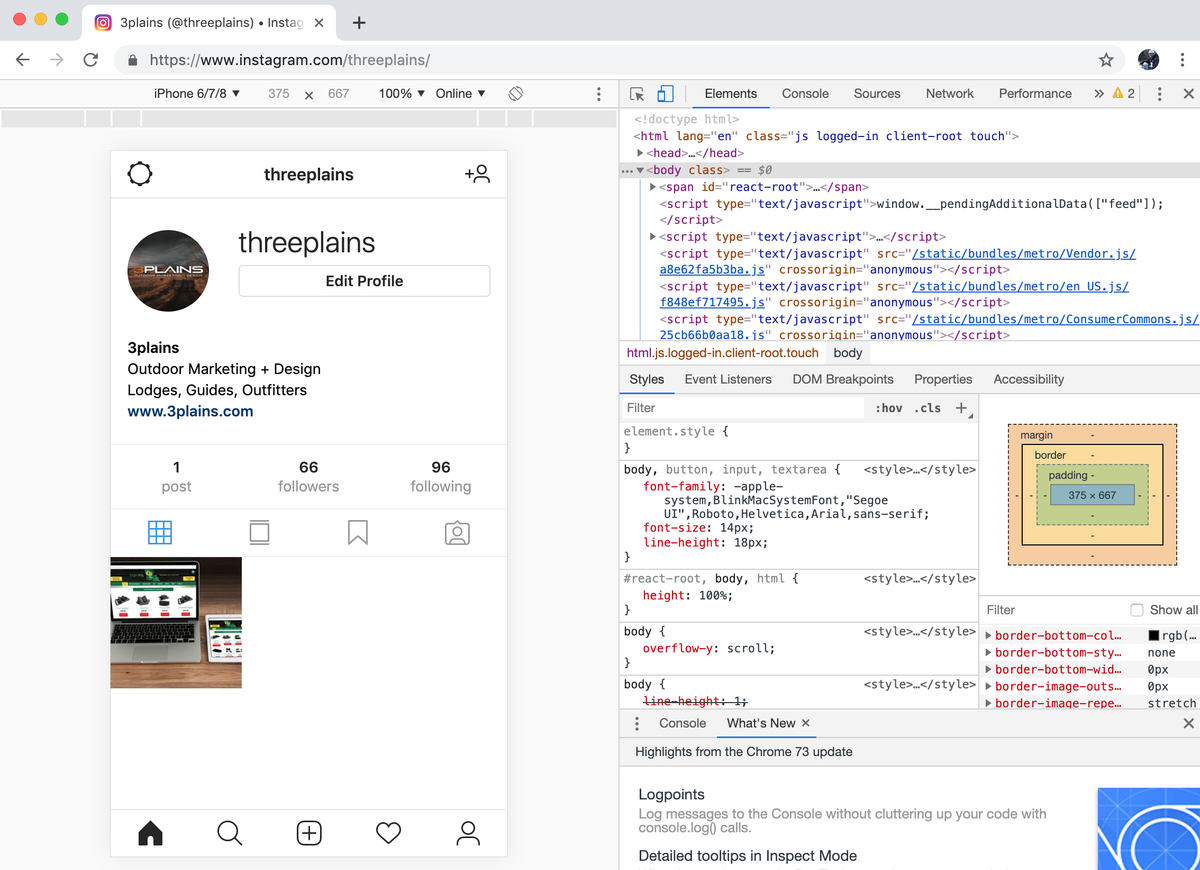Screen dimensions: 1200x870
Task: Add a new style rule
Action: coord(962,408)
